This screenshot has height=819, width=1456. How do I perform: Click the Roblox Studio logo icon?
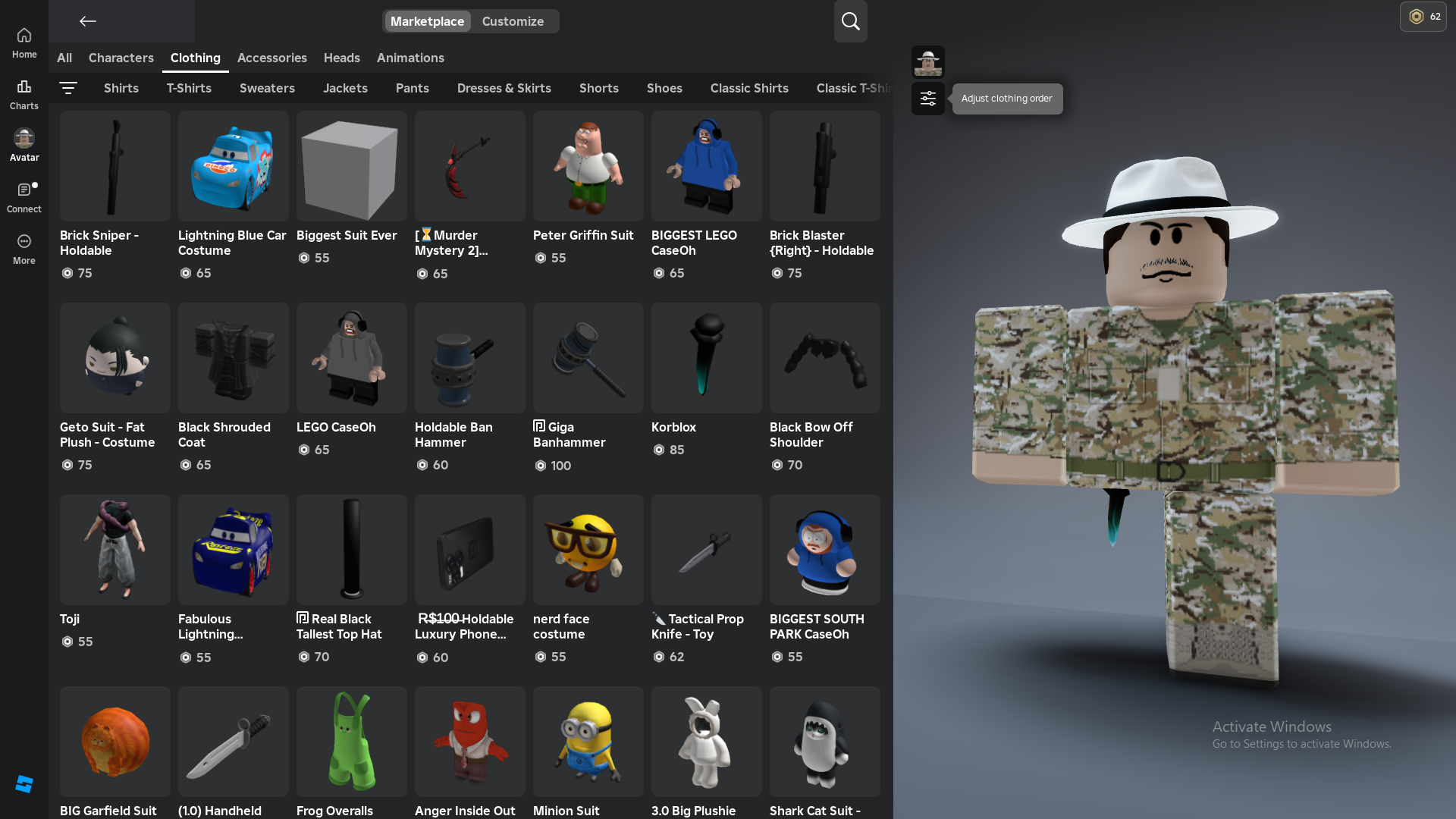pos(24,784)
